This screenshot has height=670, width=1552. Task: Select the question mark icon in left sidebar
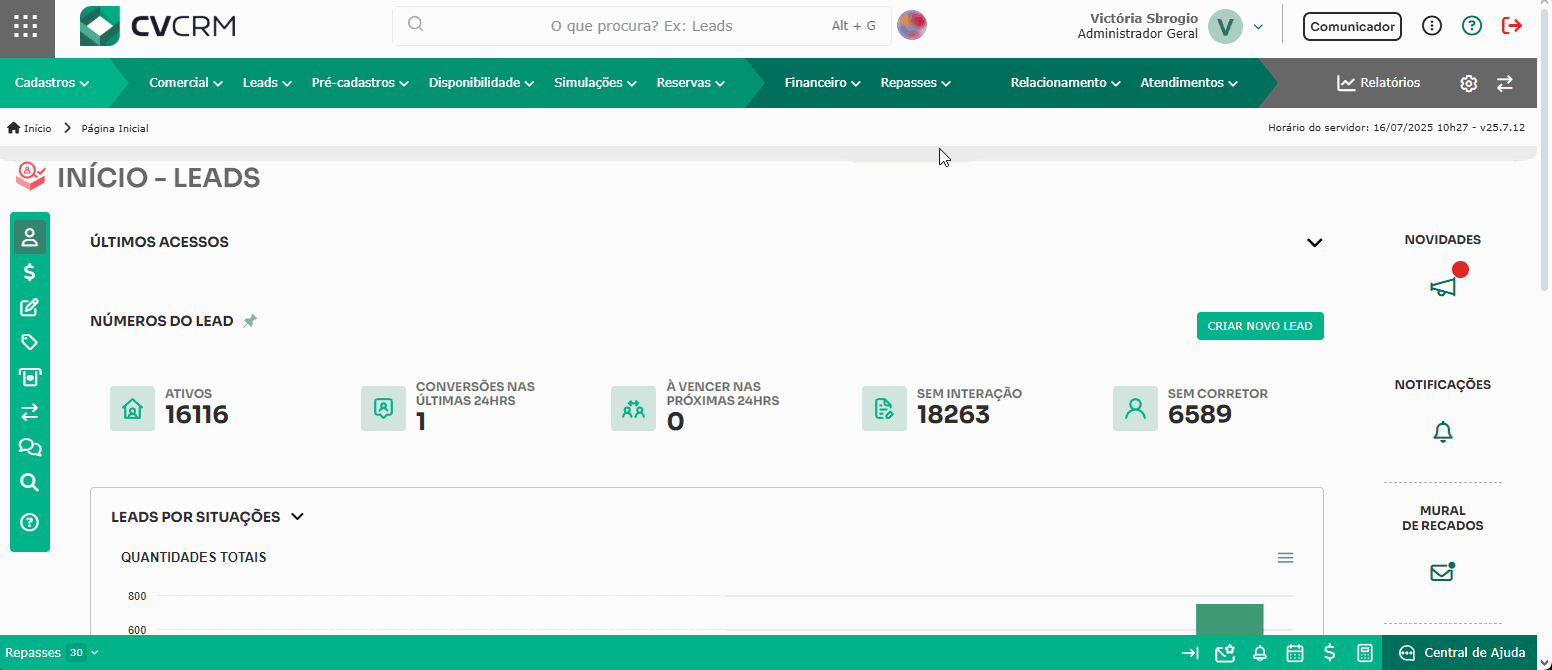(30, 521)
